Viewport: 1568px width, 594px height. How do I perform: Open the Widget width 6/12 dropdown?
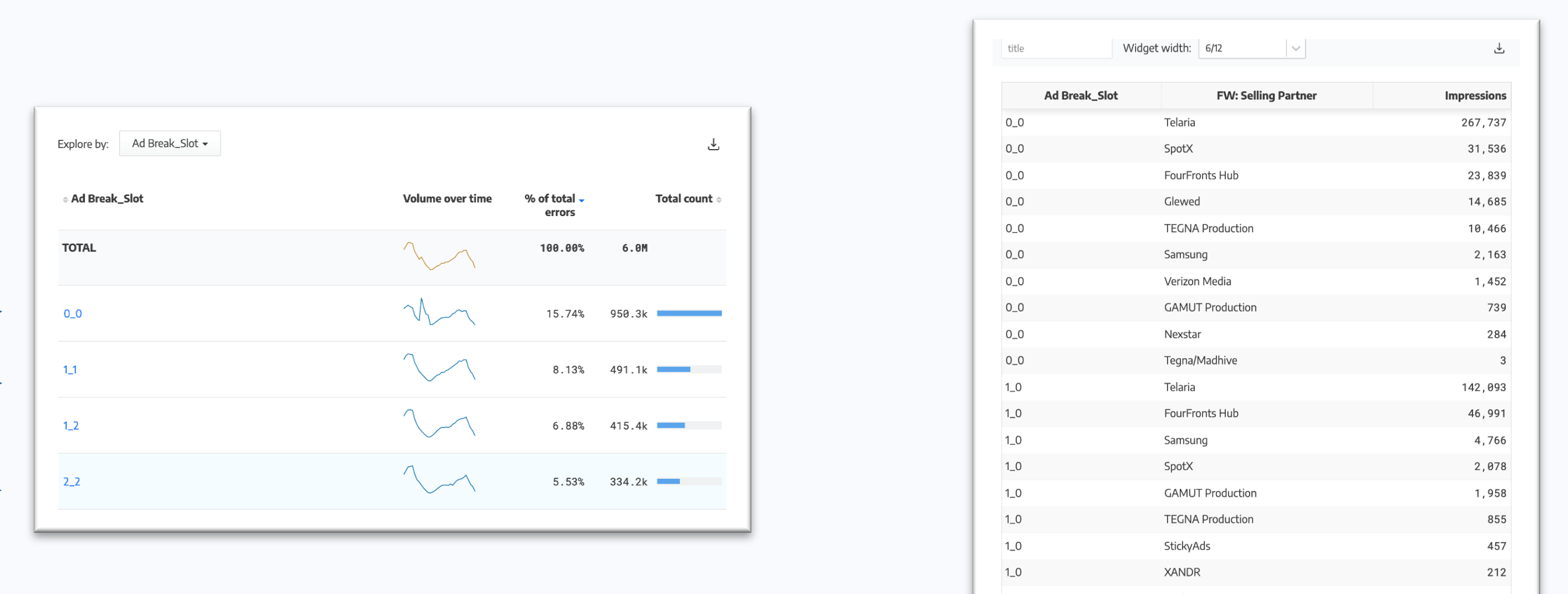[1251, 48]
